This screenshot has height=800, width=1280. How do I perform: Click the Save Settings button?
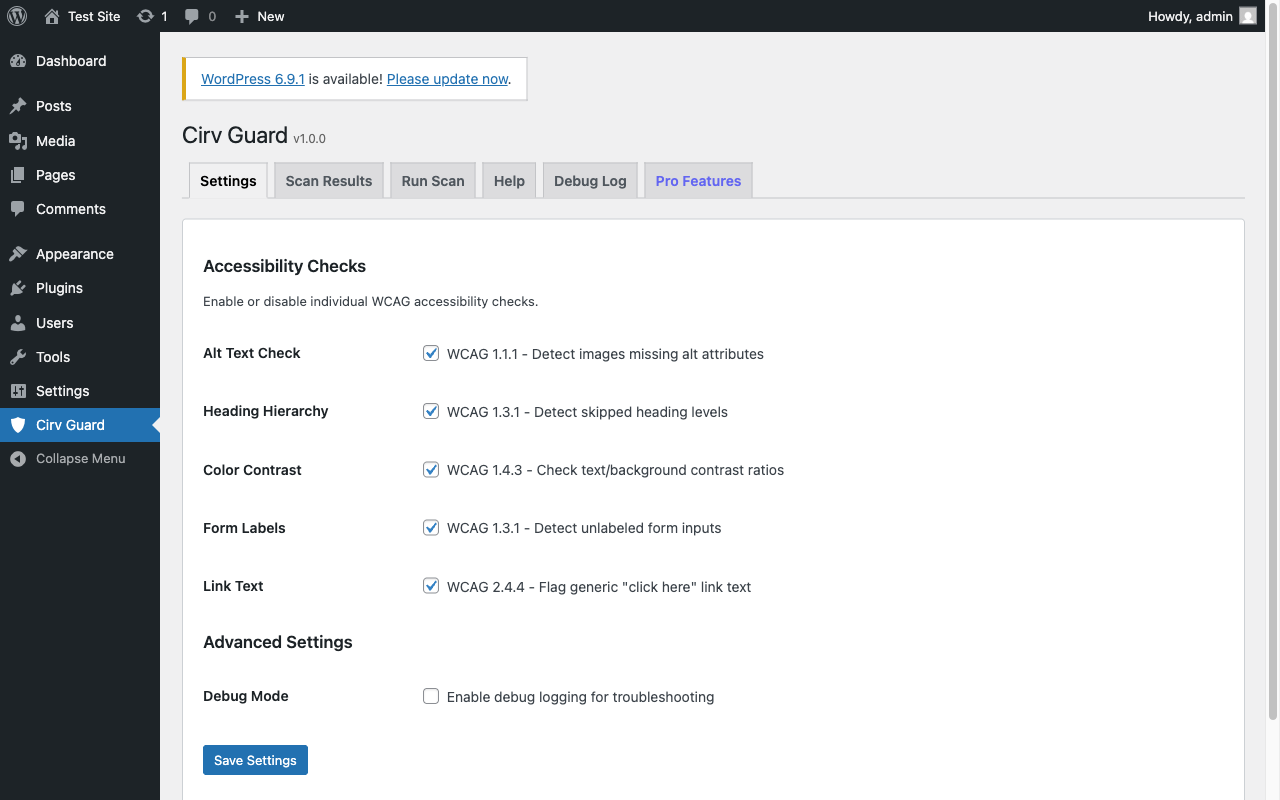click(255, 760)
